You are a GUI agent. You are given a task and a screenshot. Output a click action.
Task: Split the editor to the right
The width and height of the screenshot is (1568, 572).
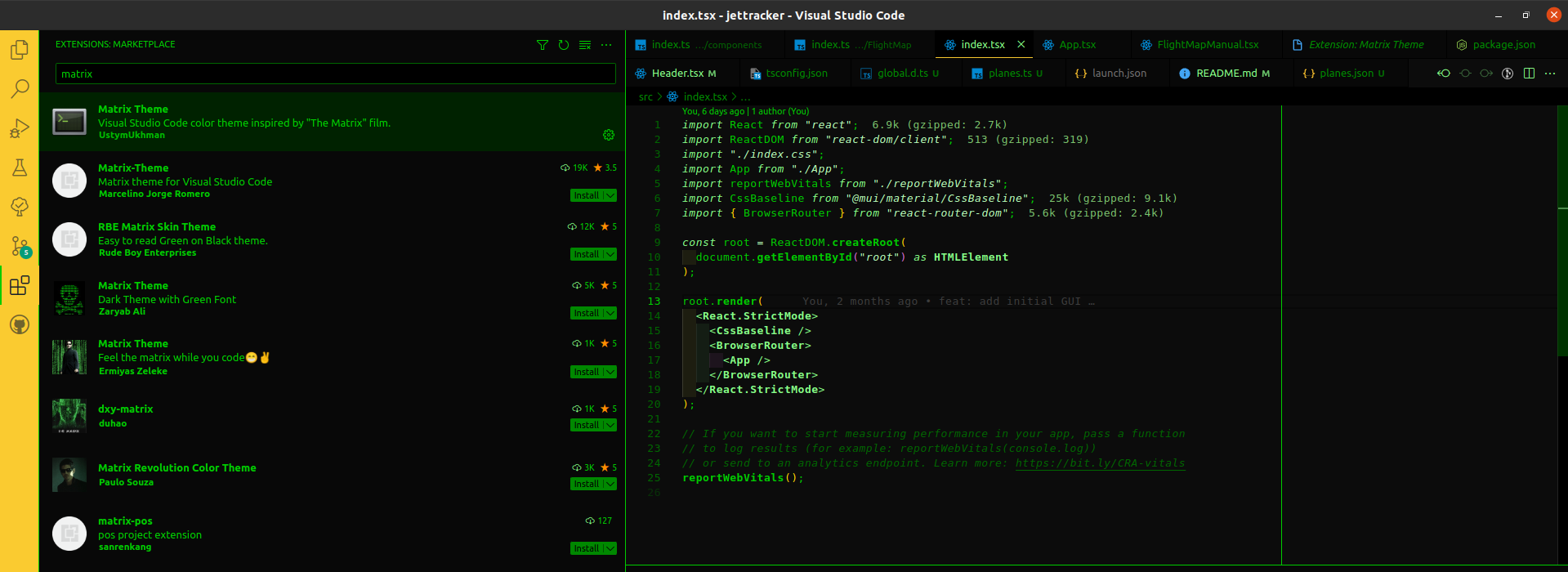(1529, 74)
